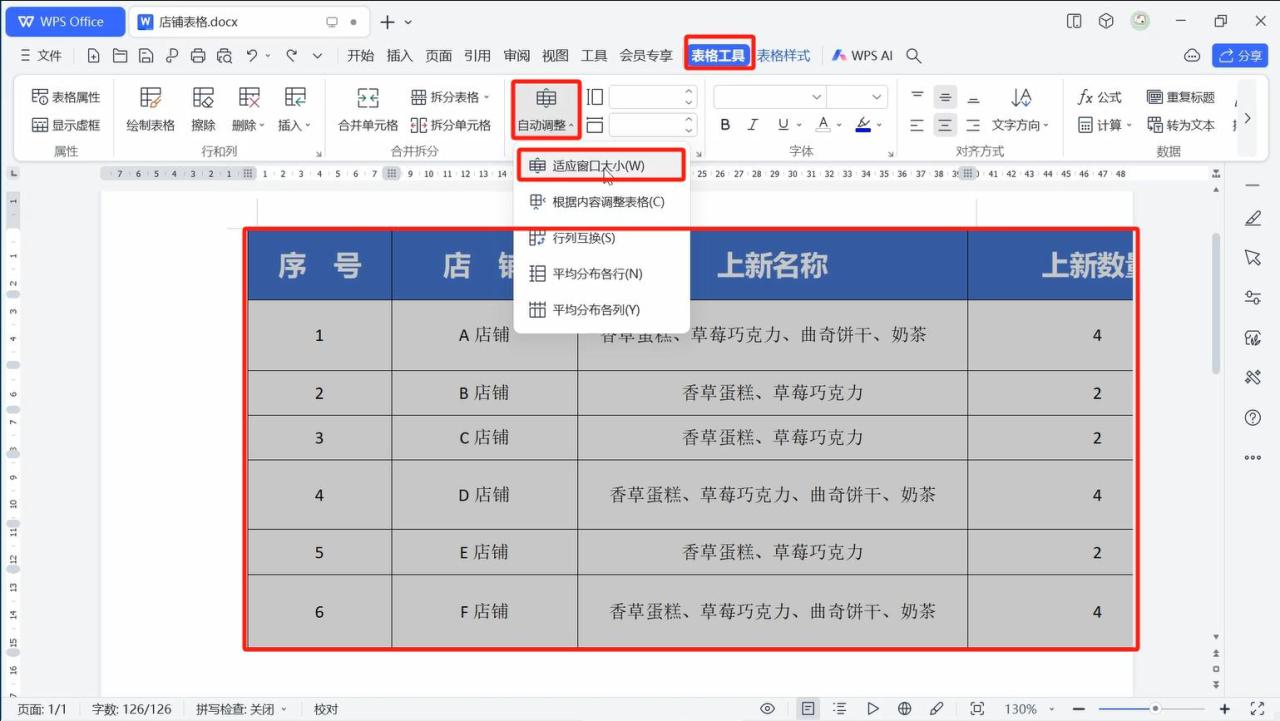
Task: Switch to the 开始 tab
Action: pyautogui.click(x=360, y=56)
